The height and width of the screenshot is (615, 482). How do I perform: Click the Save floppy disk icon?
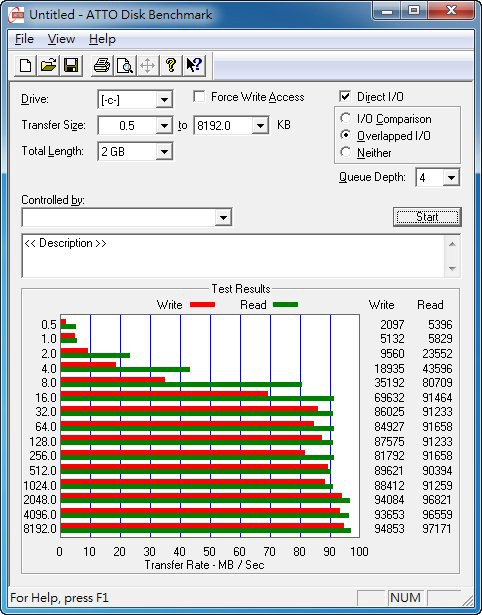[x=71, y=65]
